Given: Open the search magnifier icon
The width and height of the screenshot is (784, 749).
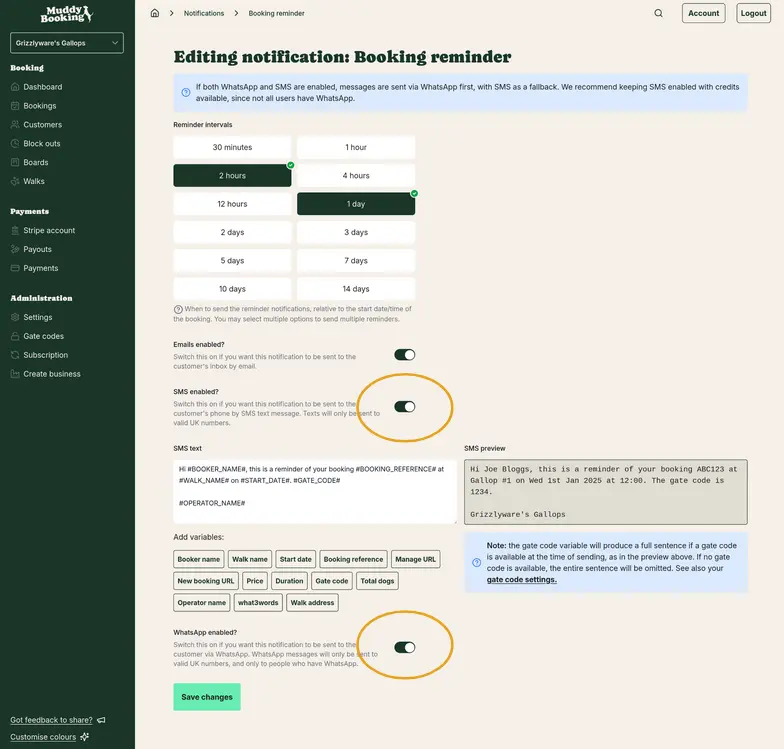Looking at the screenshot, I should (658, 13).
